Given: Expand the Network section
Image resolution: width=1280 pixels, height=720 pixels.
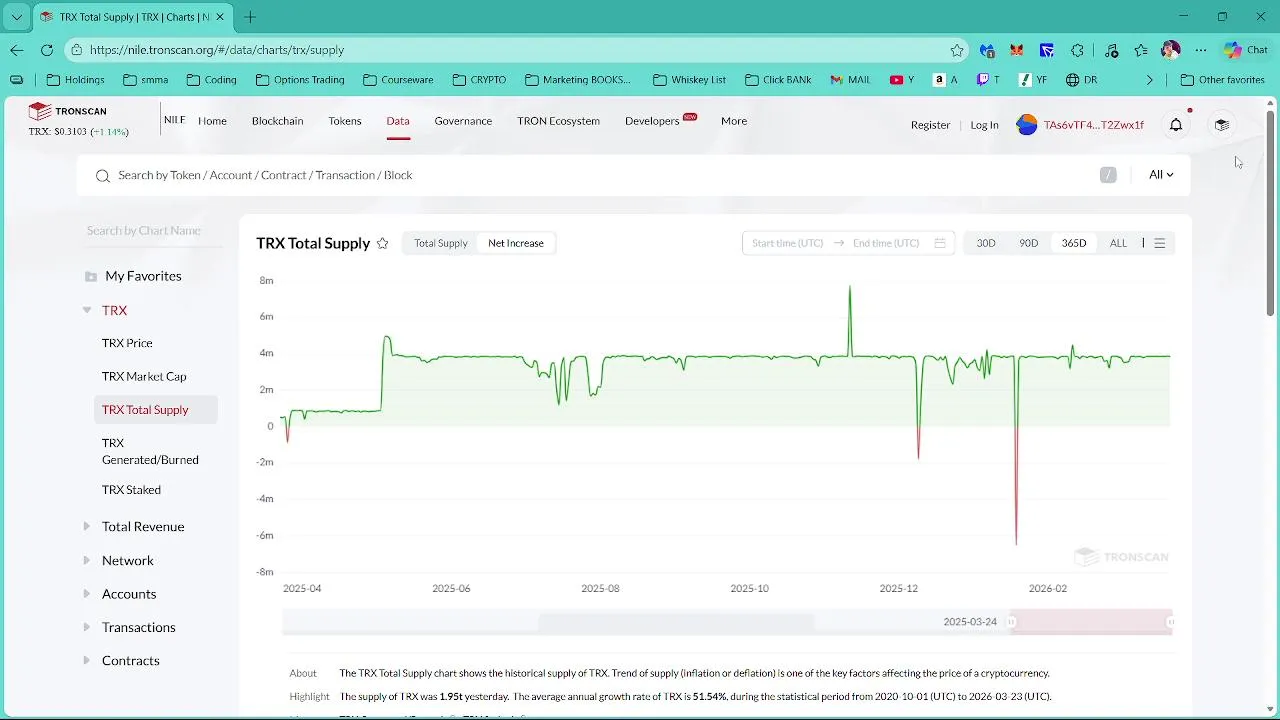Looking at the screenshot, I should point(87,560).
